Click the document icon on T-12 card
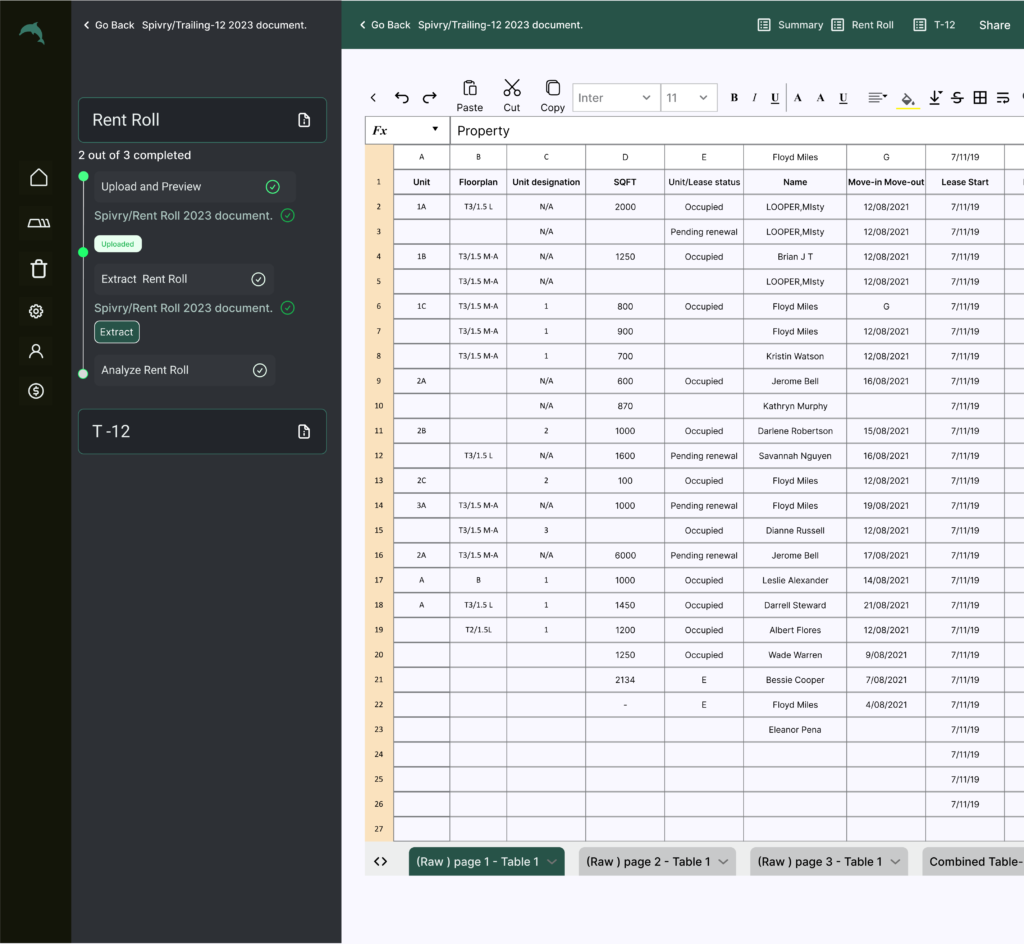The width and height of the screenshot is (1024, 944). point(304,432)
